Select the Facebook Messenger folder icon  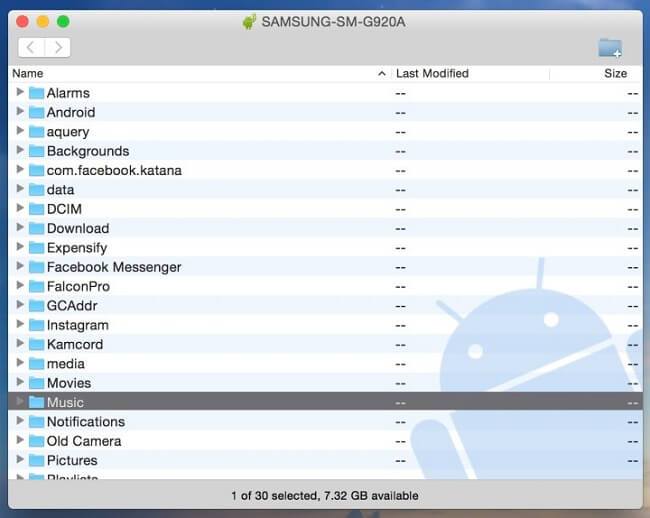click(36, 267)
